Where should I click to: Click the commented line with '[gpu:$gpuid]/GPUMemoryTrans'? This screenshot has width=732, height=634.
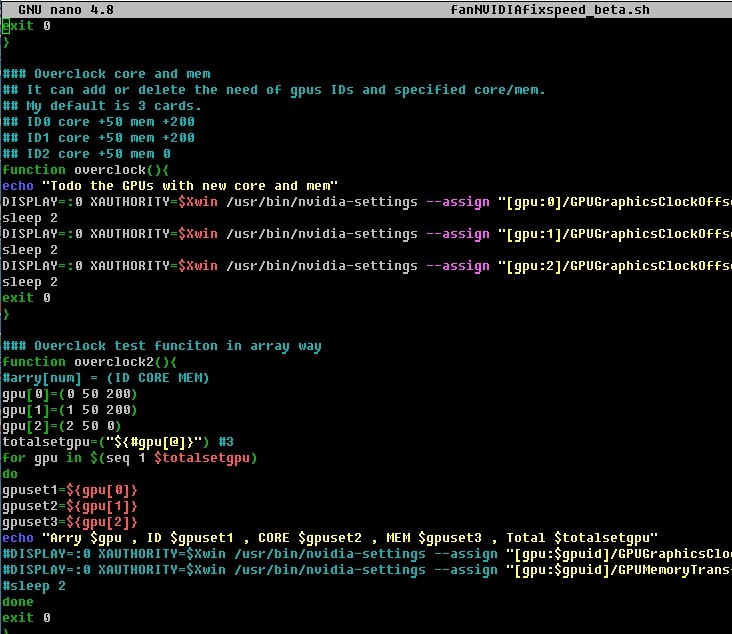click(367, 570)
